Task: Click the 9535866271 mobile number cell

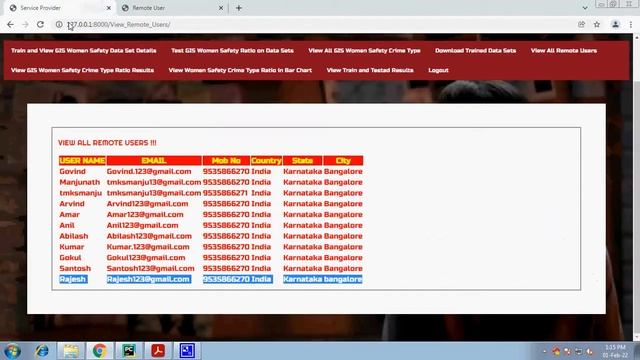Action: (x=226, y=193)
